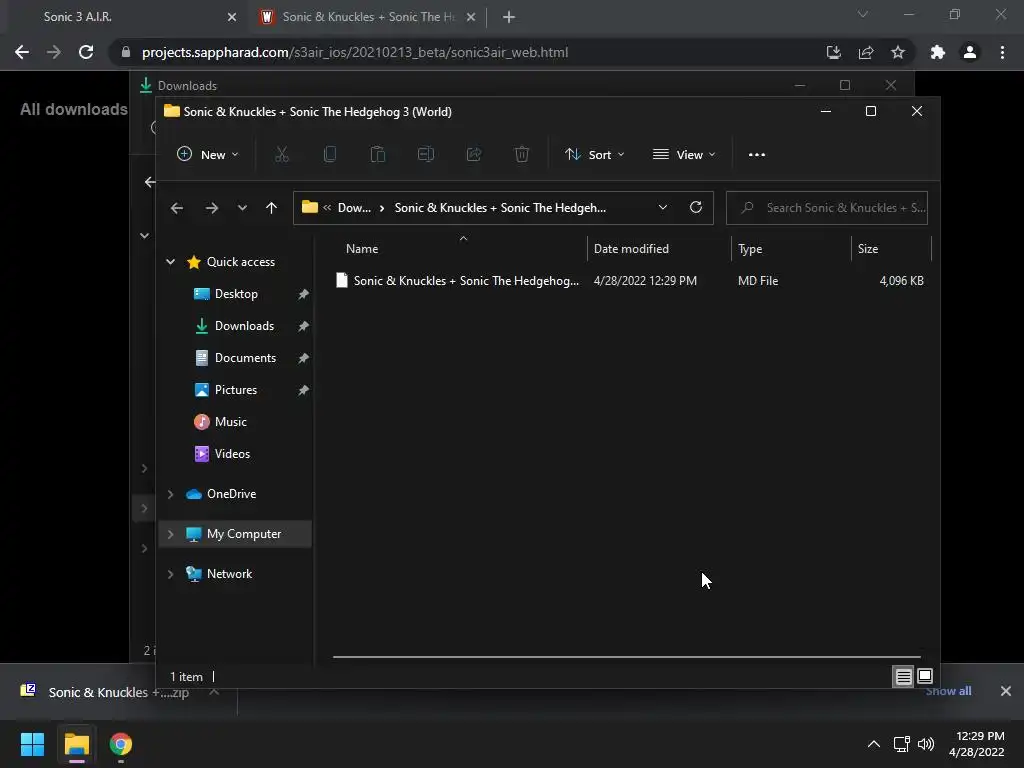
Task: Select Documents in Quick access
Action: click(x=245, y=358)
